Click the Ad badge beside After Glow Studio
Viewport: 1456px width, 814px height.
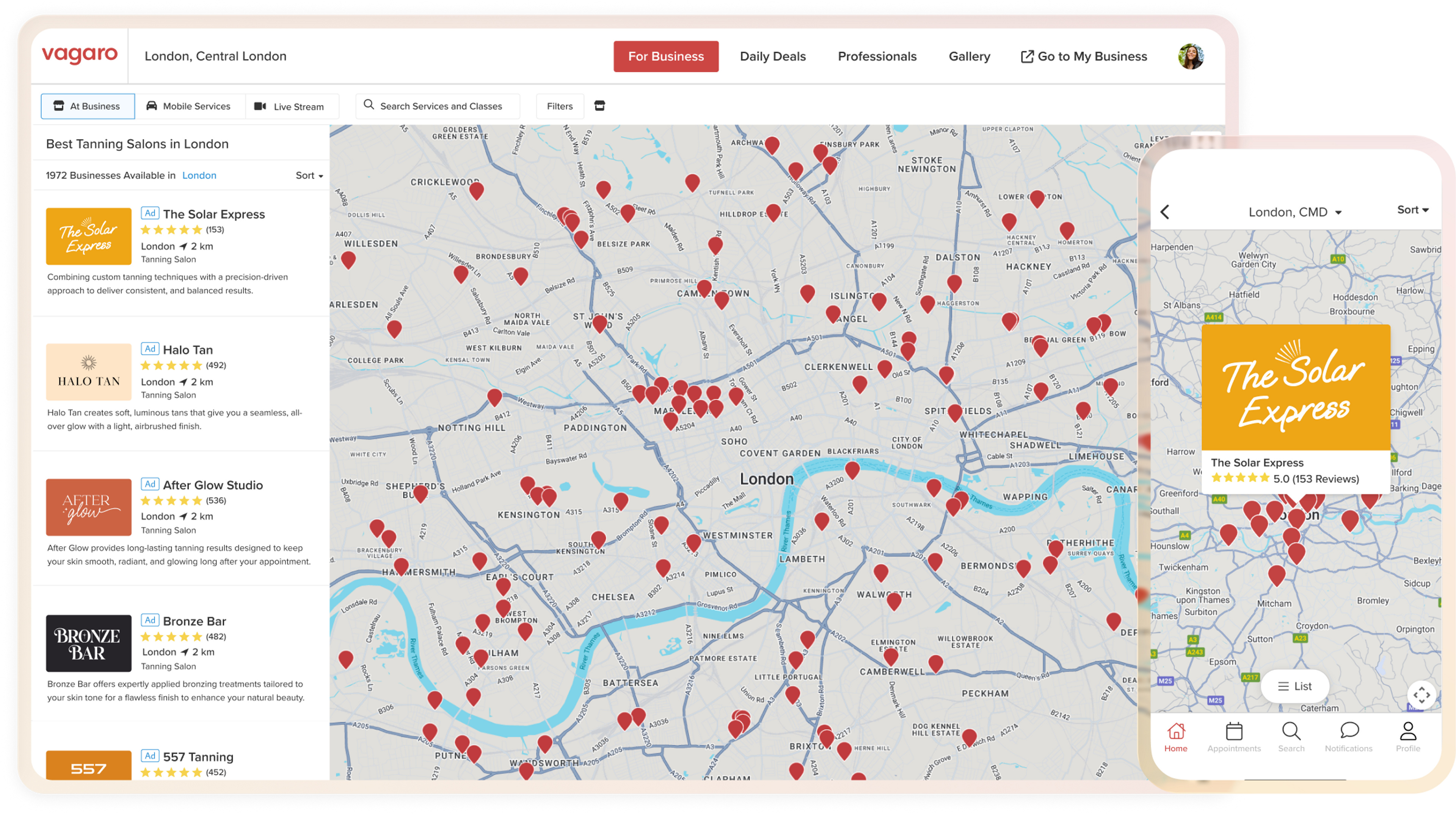click(x=150, y=484)
